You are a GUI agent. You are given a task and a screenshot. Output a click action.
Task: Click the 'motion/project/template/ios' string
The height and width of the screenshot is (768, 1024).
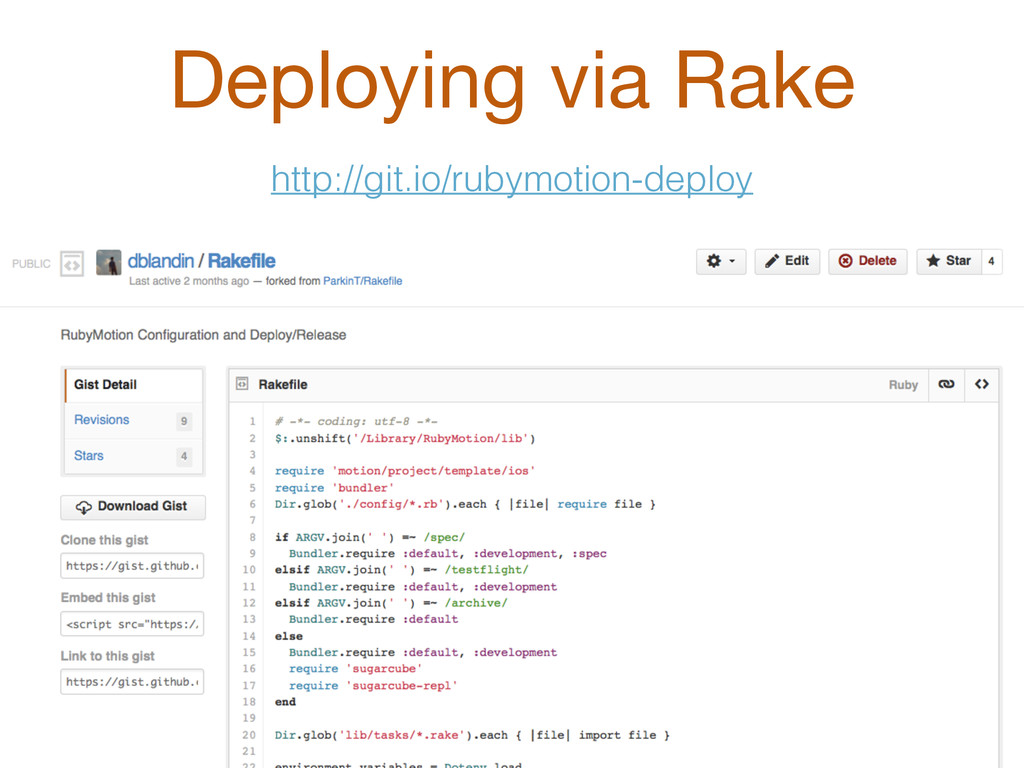point(433,471)
